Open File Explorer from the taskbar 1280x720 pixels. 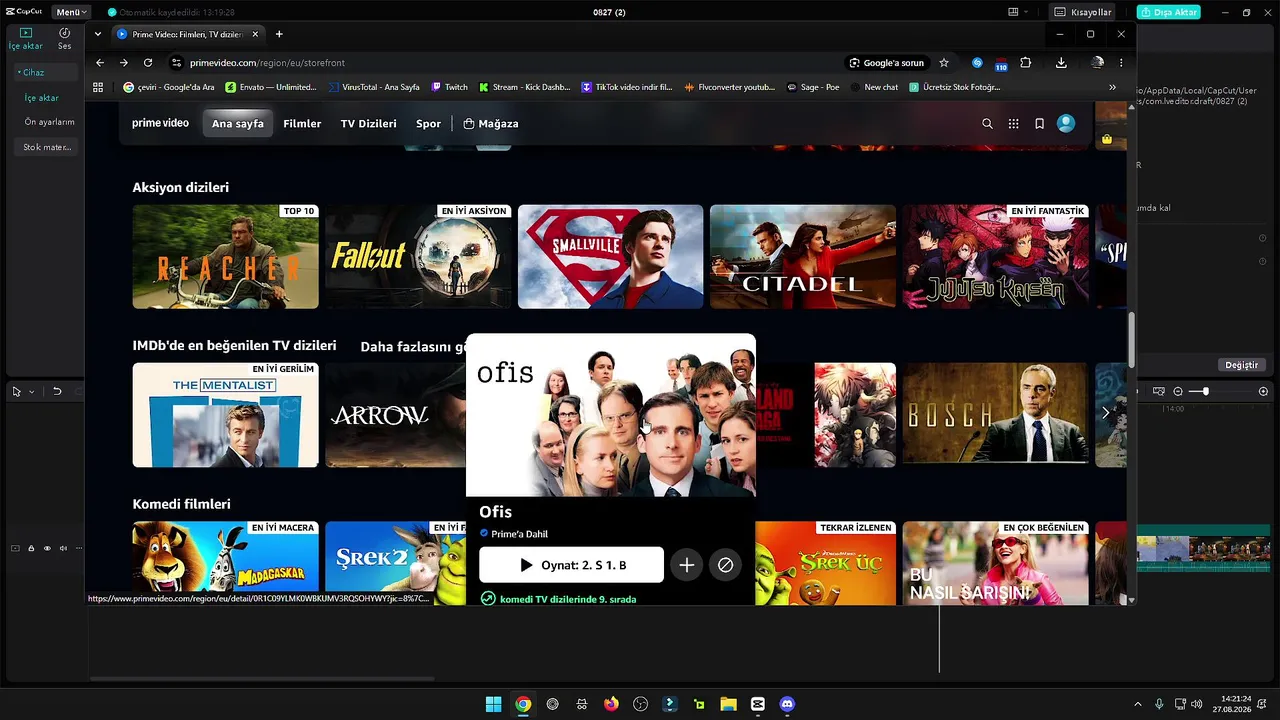click(728, 704)
